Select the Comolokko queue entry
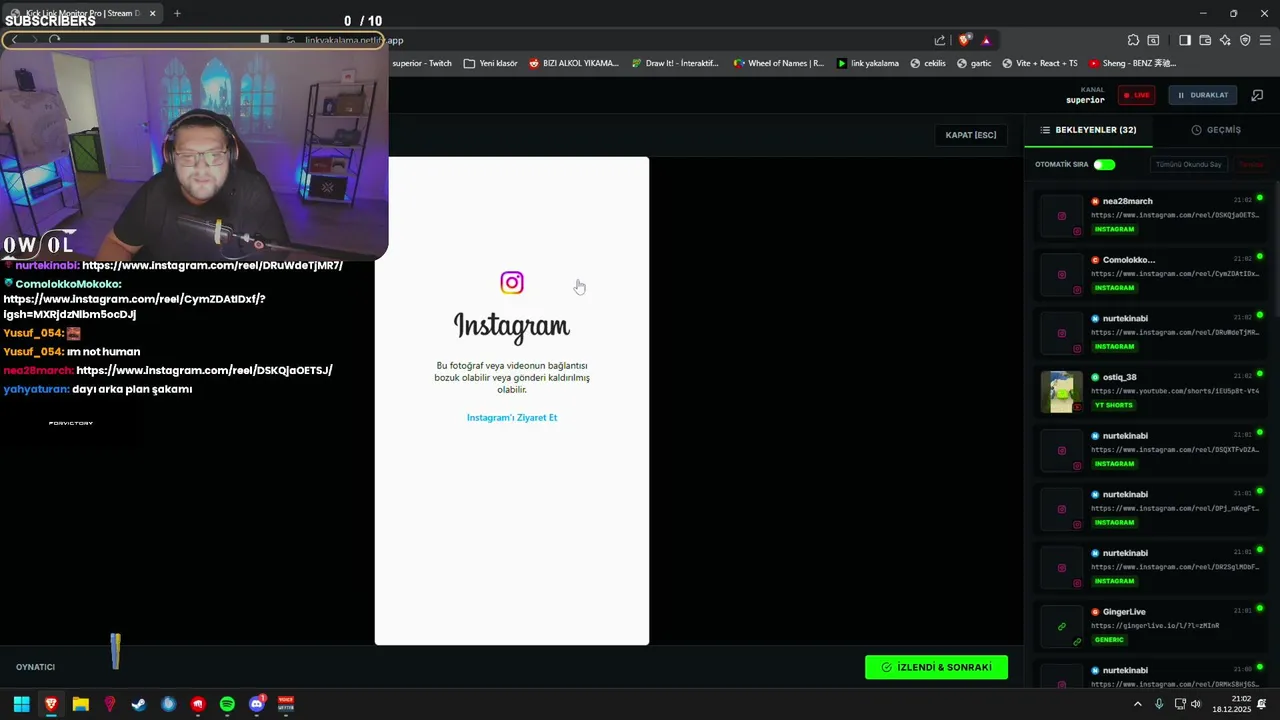The image size is (1280, 720). tap(1152, 274)
